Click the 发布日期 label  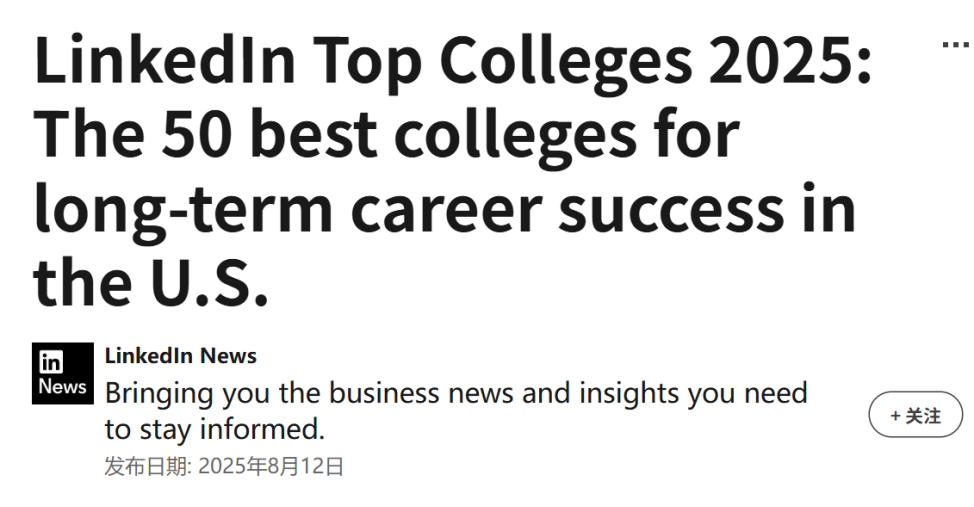click(147, 466)
